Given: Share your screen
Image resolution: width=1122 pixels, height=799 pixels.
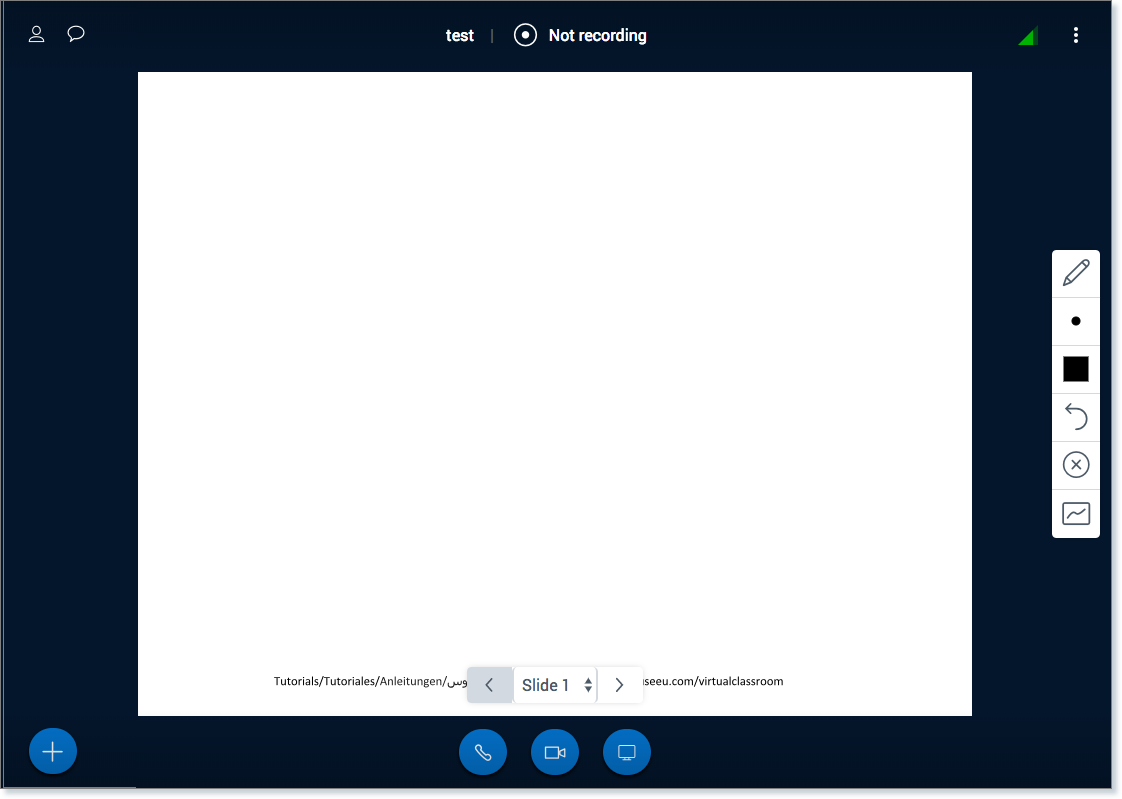Looking at the screenshot, I should click(x=626, y=751).
